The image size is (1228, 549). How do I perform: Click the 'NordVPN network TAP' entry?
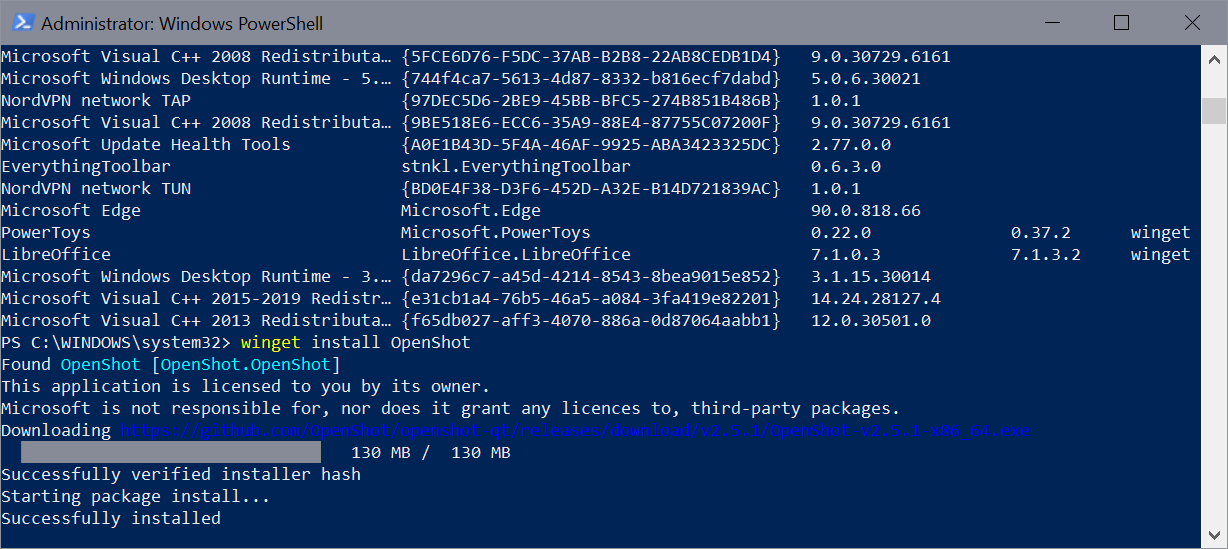click(96, 101)
